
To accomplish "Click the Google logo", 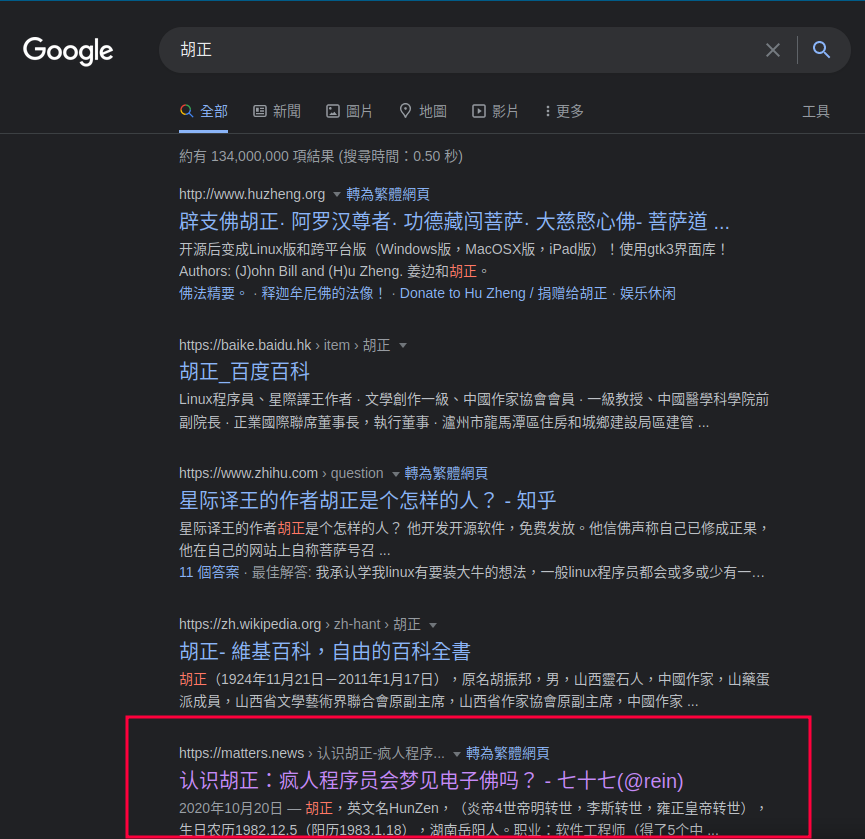I will click(68, 51).
